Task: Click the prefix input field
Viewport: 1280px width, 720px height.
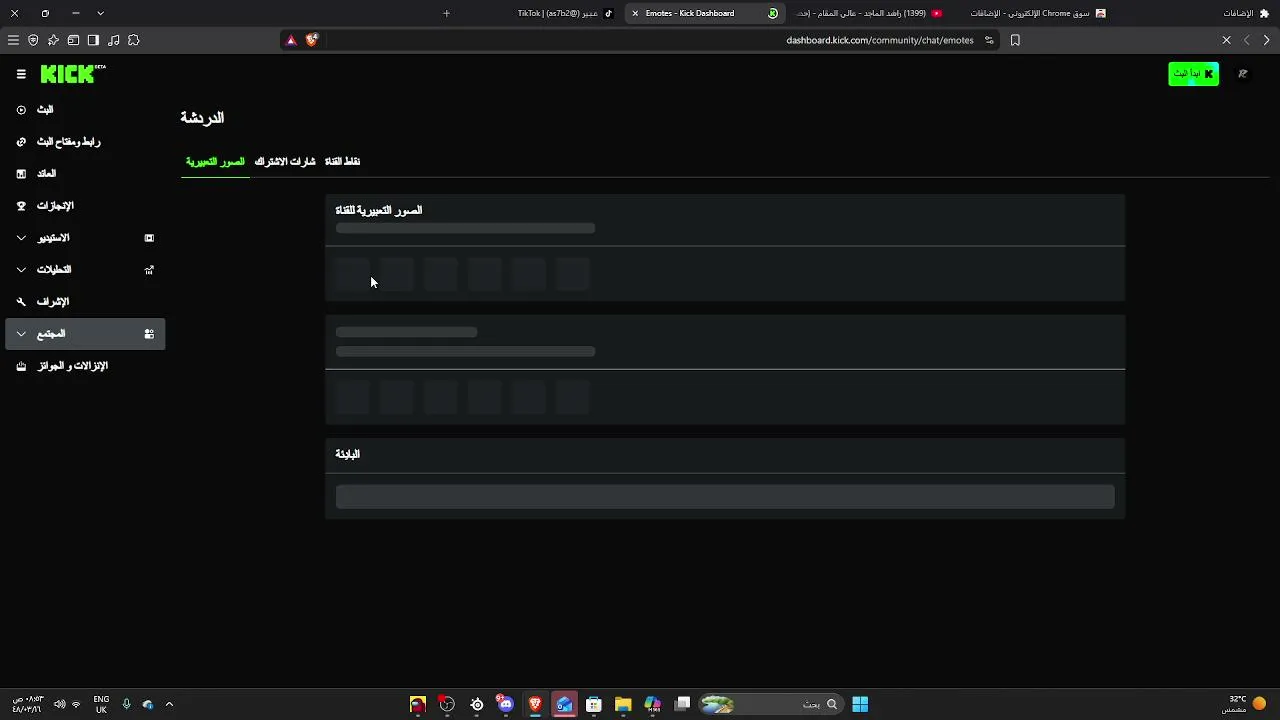Action: (725, 497)
